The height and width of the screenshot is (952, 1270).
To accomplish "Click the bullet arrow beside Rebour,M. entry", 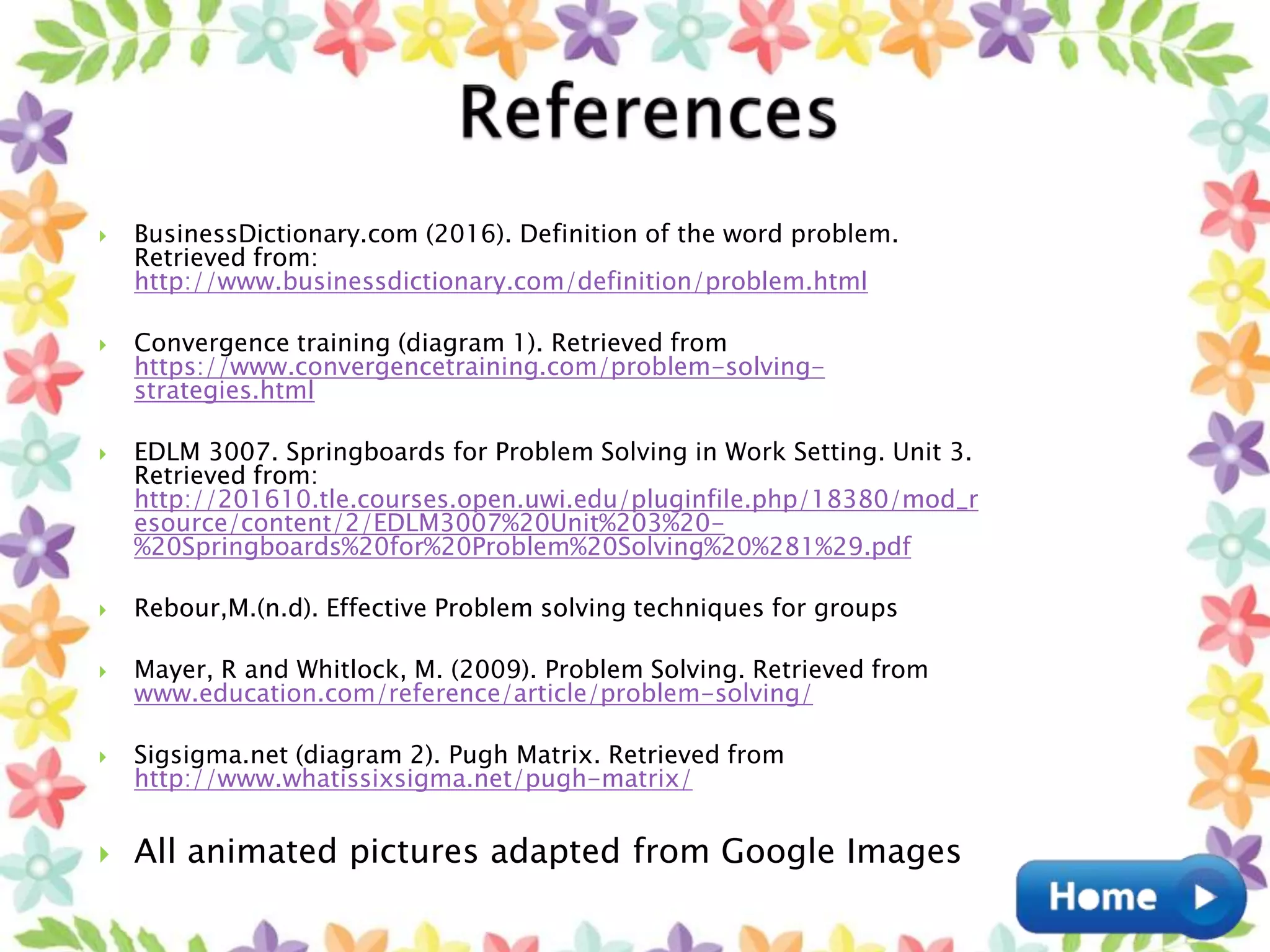I will click(x=104, y=610).
